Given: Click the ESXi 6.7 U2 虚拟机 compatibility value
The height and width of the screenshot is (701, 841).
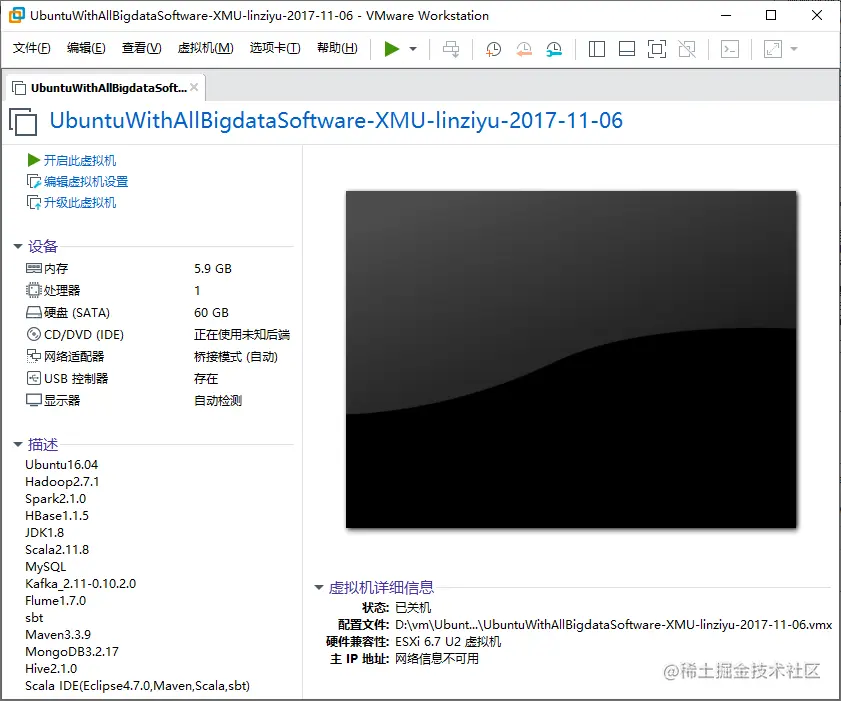Looking at the screenshot, I should click(448, 641).
